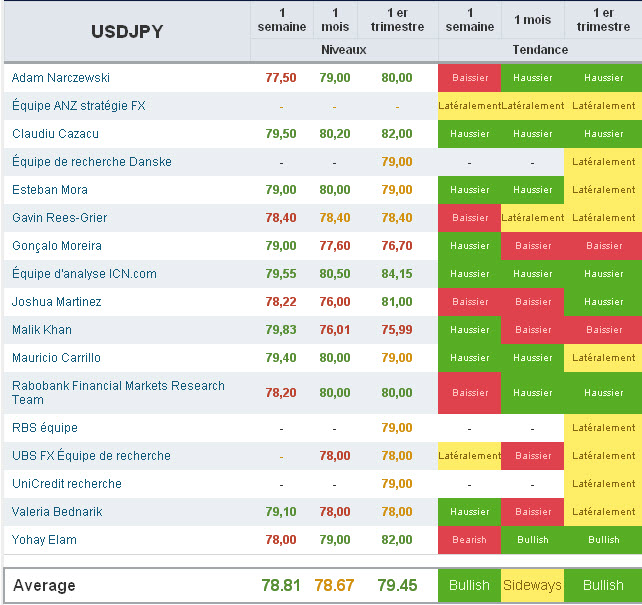Click Average row Sideways trend cell

tap(532, 585)
